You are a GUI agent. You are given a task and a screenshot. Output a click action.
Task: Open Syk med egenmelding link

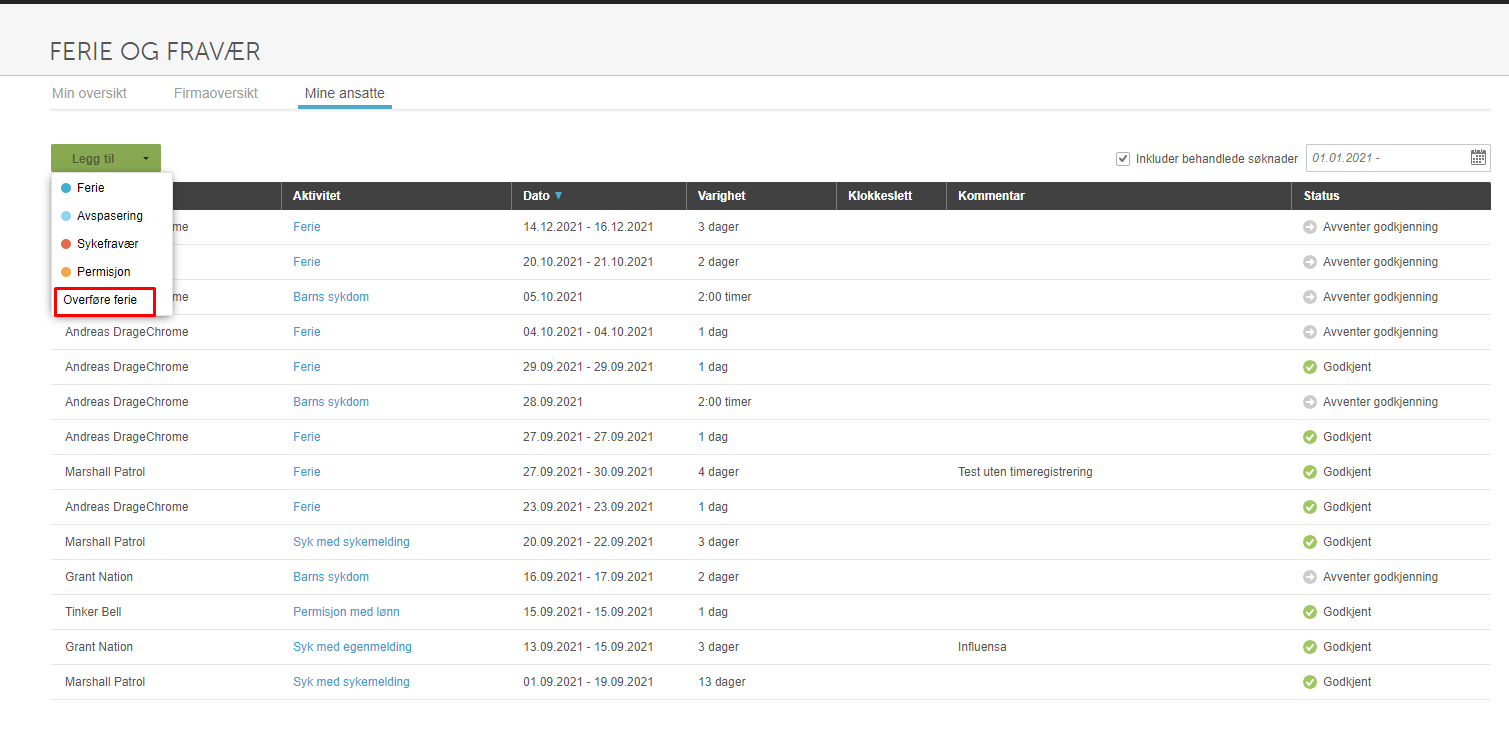[352, 647]
